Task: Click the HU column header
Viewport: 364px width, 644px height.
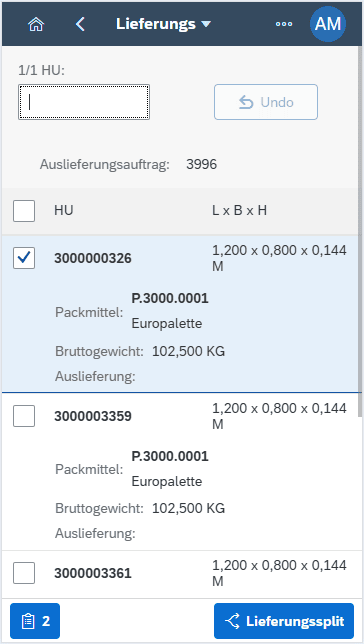Action: pyautogui.click(x=64, y=211)
